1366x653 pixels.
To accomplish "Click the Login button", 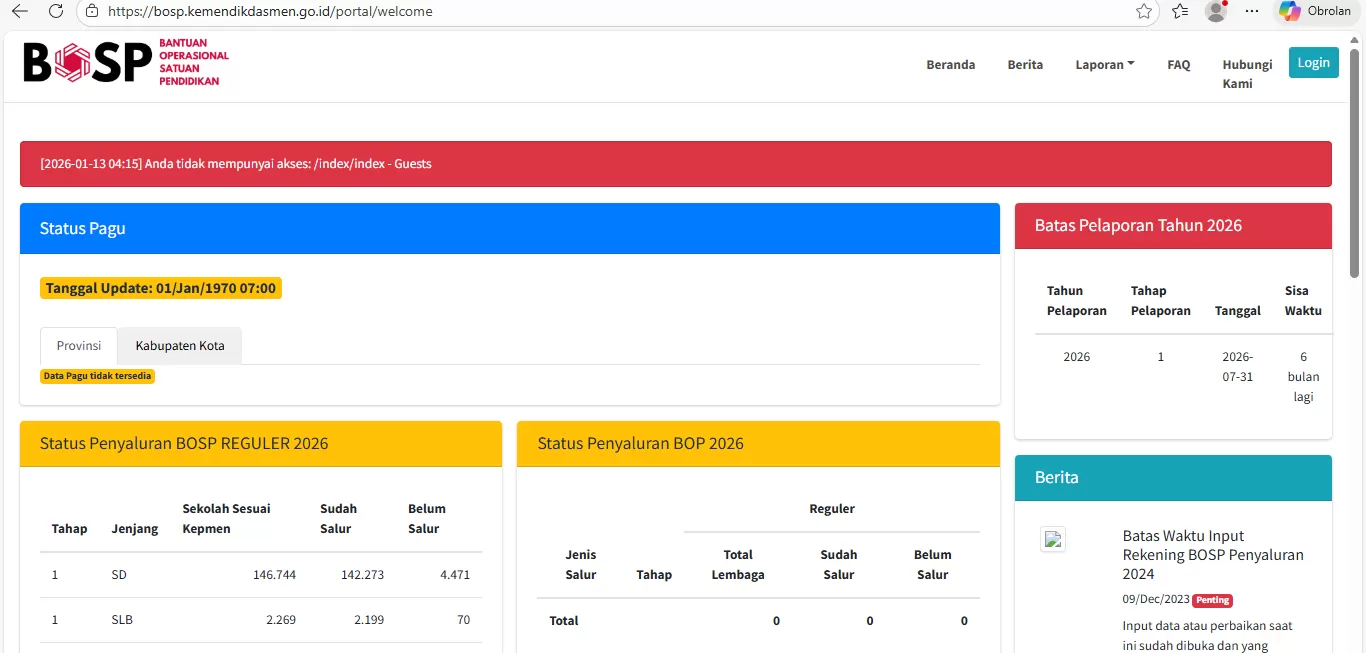I will point(1314,62).
